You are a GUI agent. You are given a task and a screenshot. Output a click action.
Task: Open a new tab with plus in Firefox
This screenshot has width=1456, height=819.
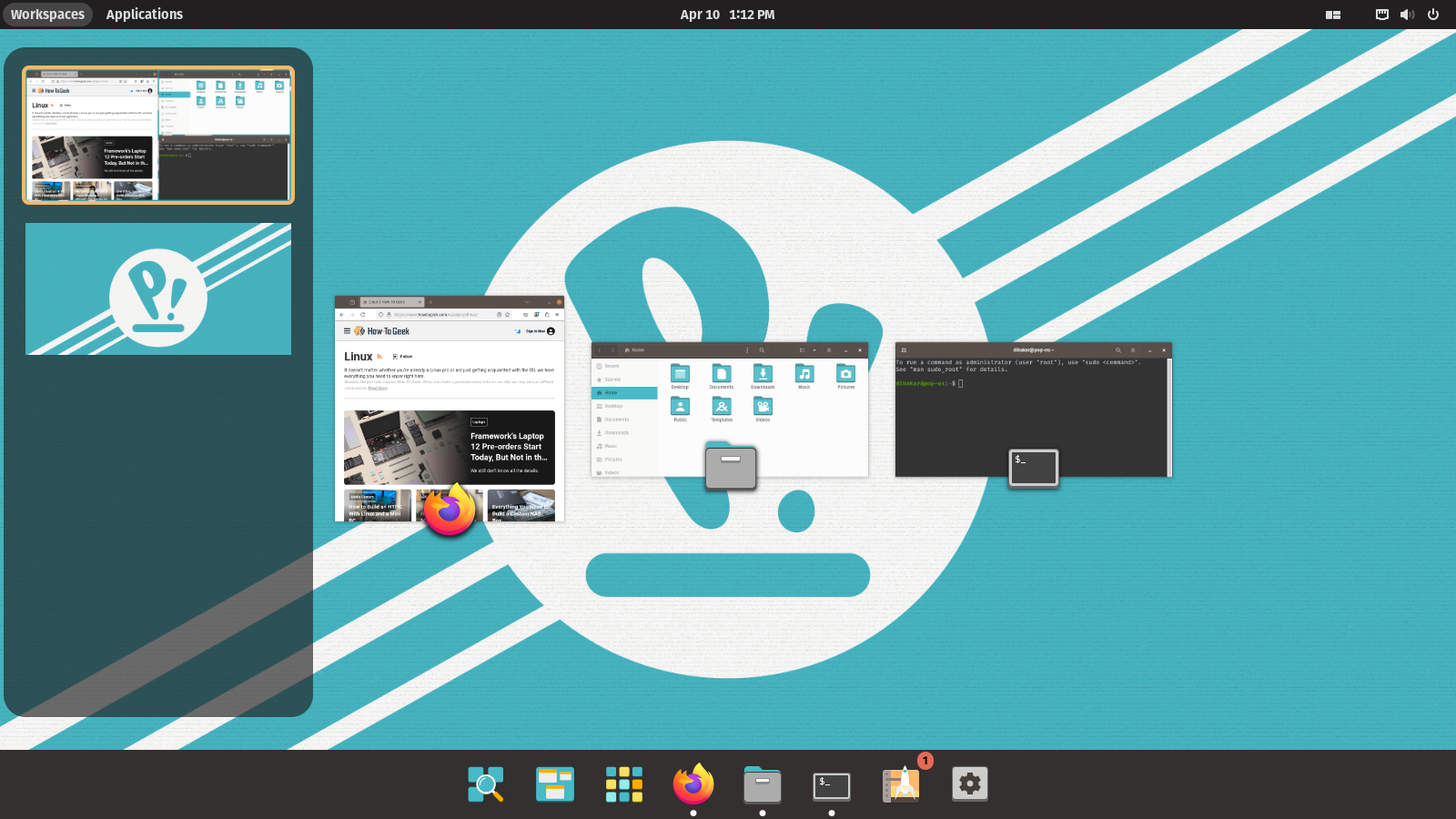pyautogui.click(x=430, y=302)
